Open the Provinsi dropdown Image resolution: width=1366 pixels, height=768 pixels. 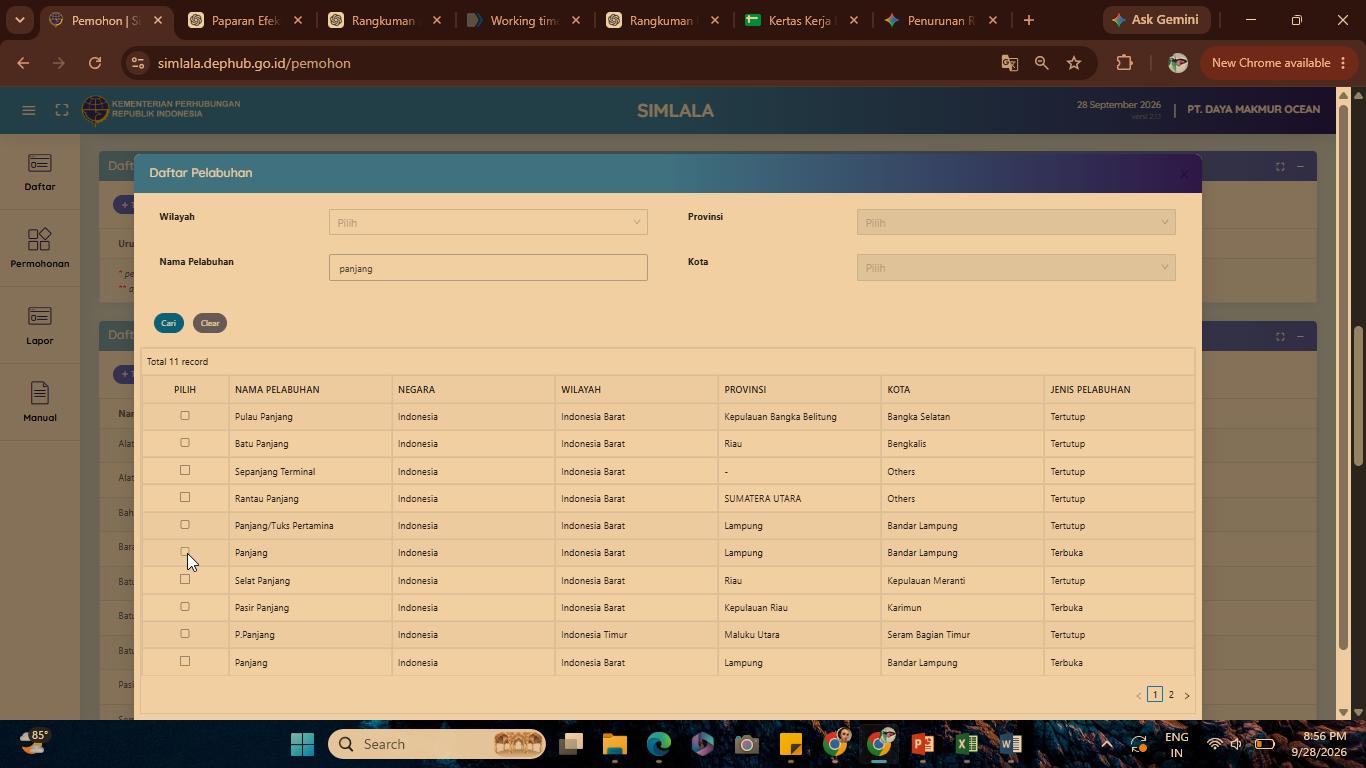(1016, 222)
